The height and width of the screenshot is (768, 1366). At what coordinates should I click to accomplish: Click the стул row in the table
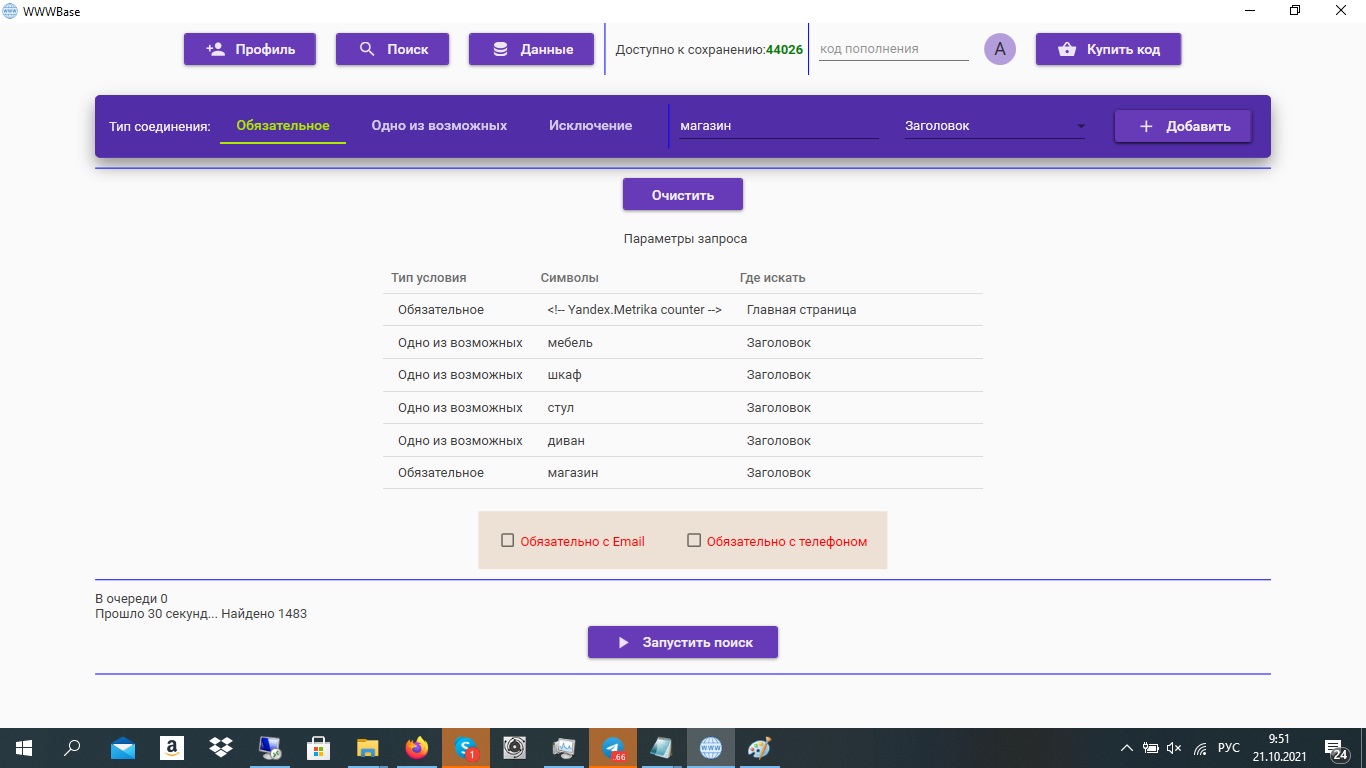point(683,408)
